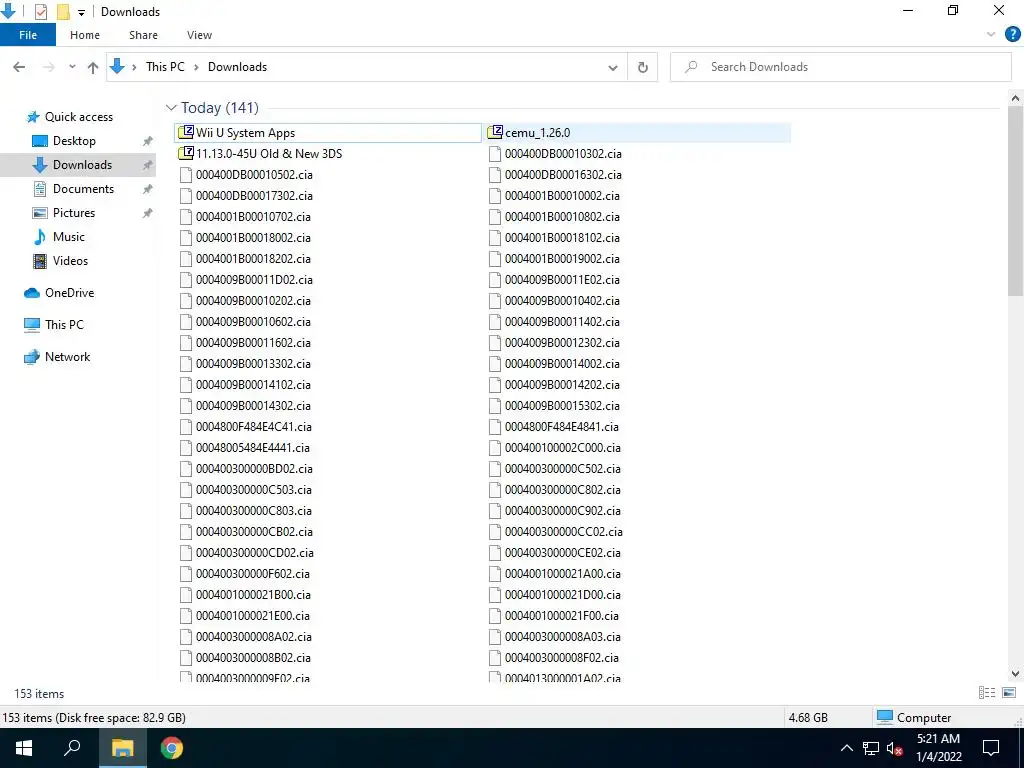Select file 0004009B00011402.cia
The width and height of the screenshot is (1024, 768).
pyautogui.click(x=554, y=321)
